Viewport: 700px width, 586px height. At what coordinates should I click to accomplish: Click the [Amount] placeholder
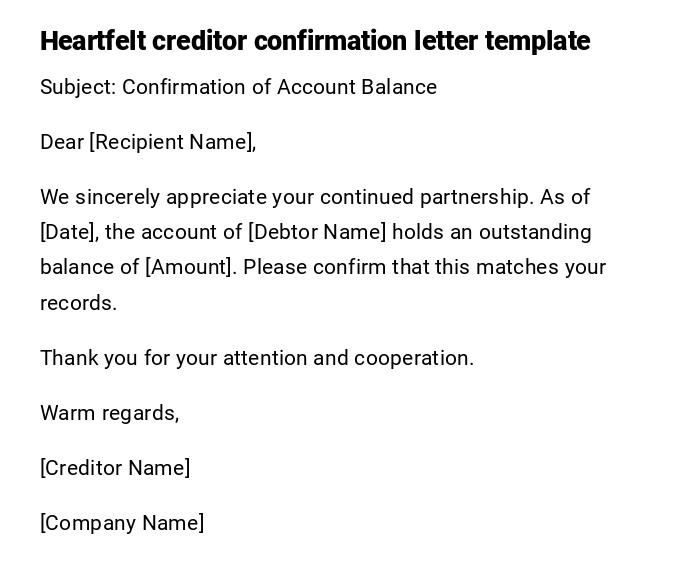click(191, 267)
